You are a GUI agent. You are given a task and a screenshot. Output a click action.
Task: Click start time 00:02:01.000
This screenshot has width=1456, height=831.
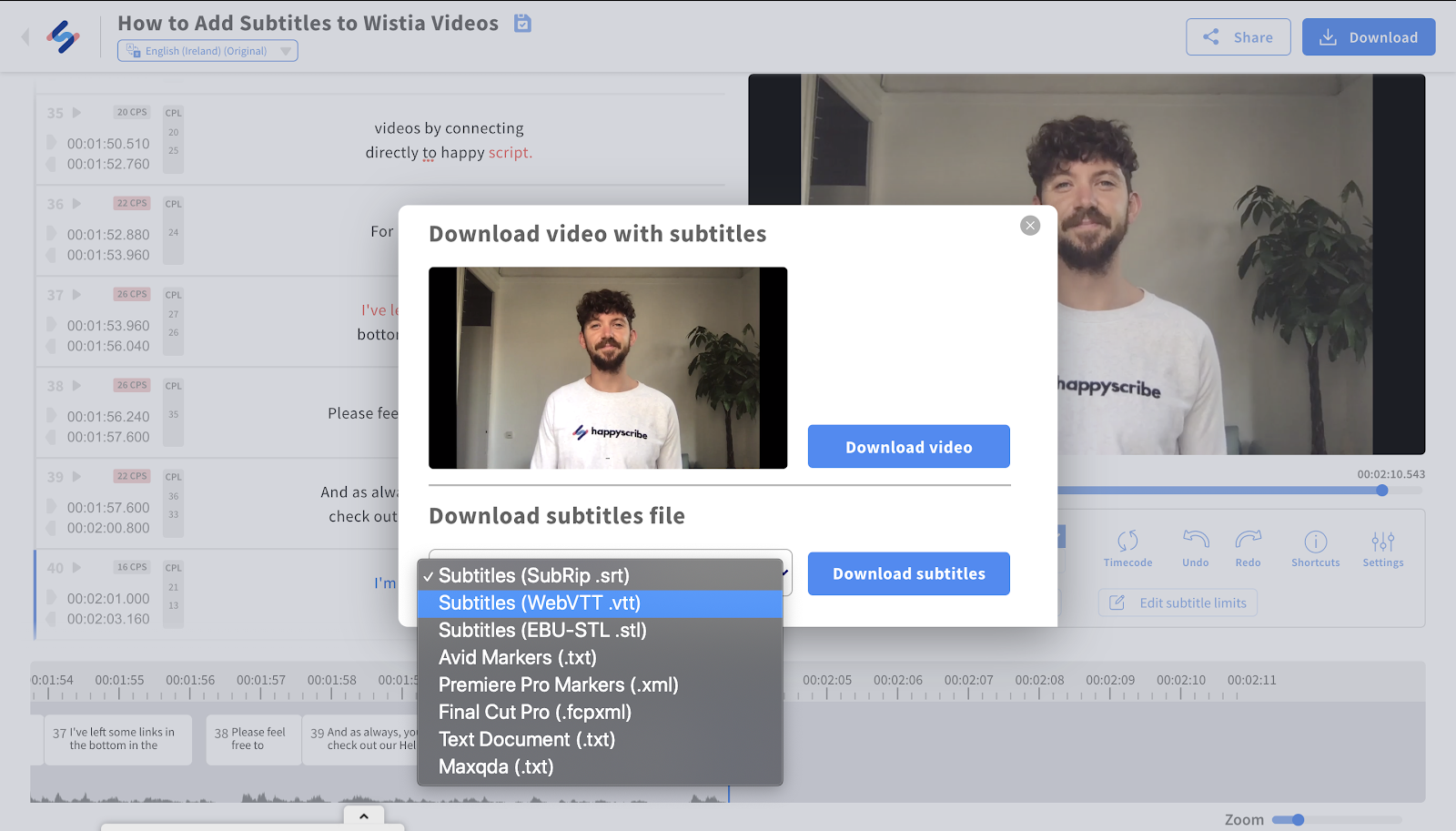(108, 599)
